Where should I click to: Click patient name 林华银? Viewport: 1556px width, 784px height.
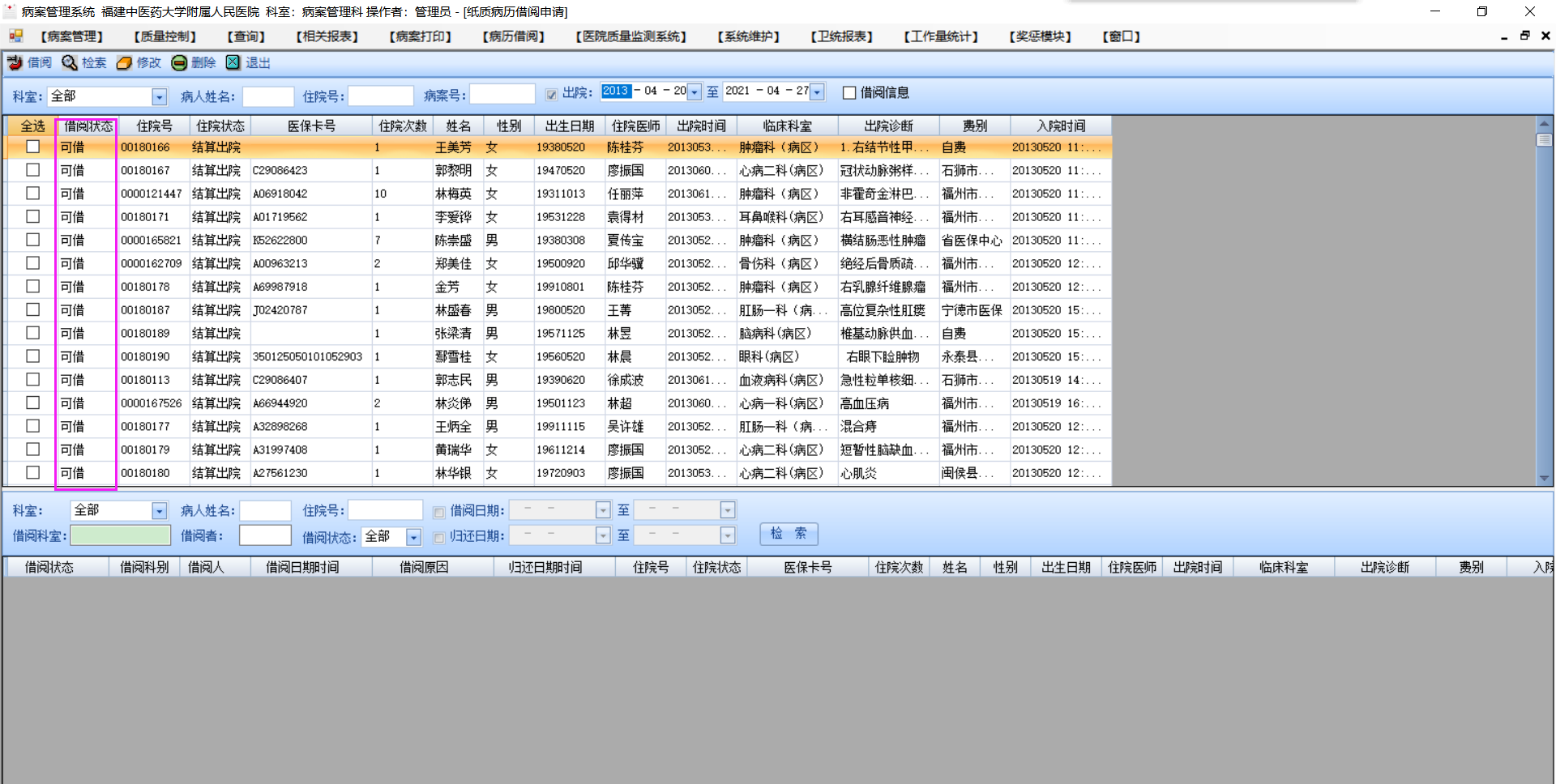pyautogui.click(x=453, y=473)
